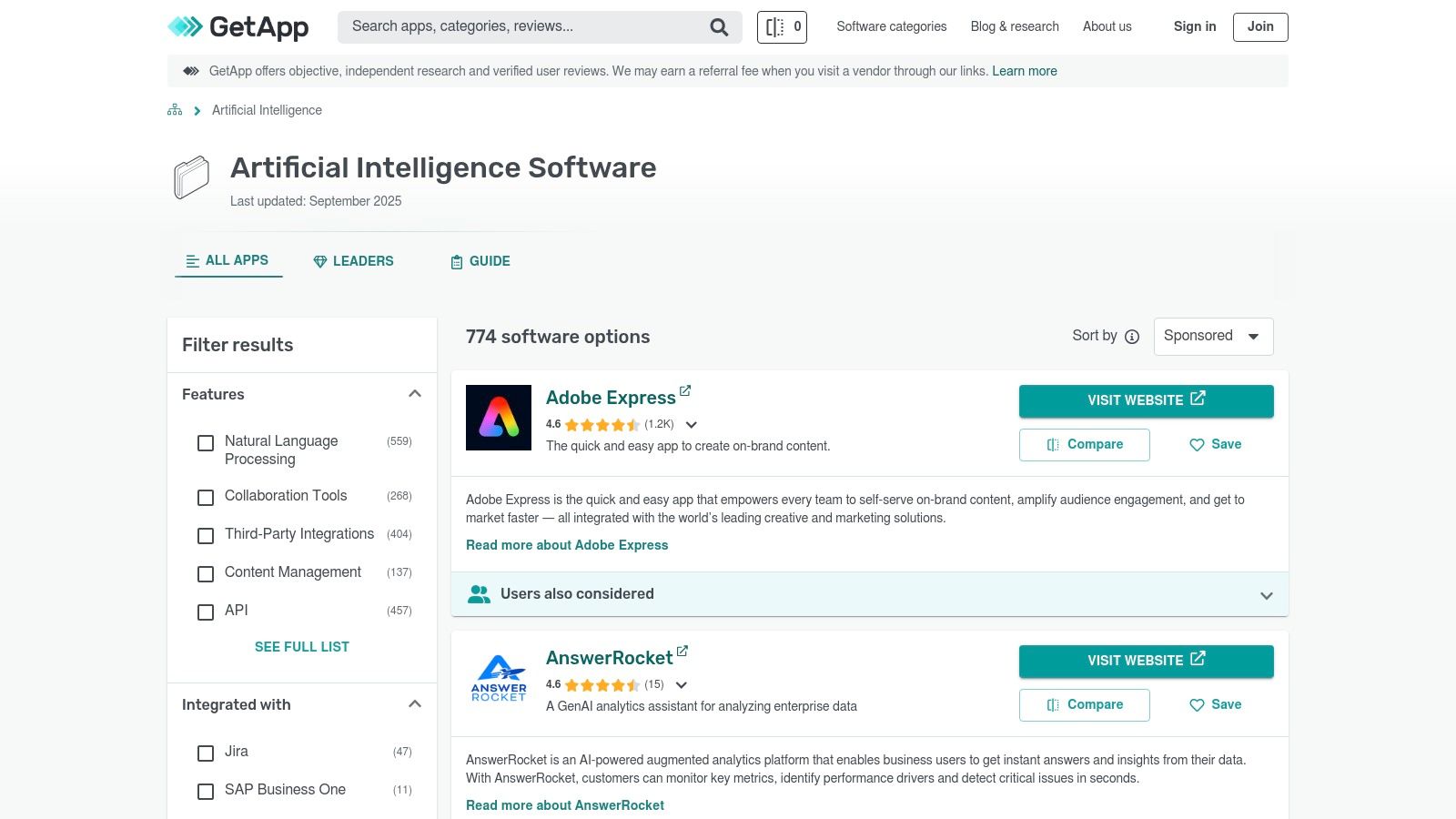Click the AnswerRocket logo

click(499, 678)
